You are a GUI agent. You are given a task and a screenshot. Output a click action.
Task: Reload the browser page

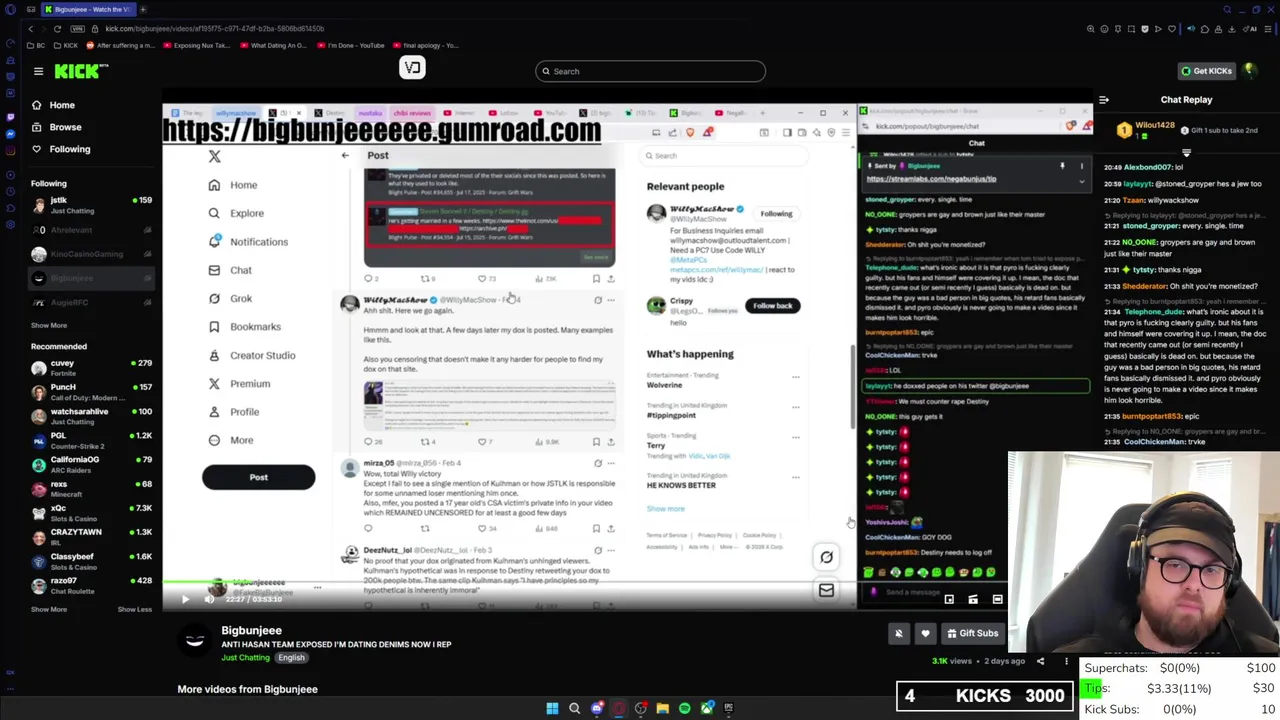pos(57,29)
